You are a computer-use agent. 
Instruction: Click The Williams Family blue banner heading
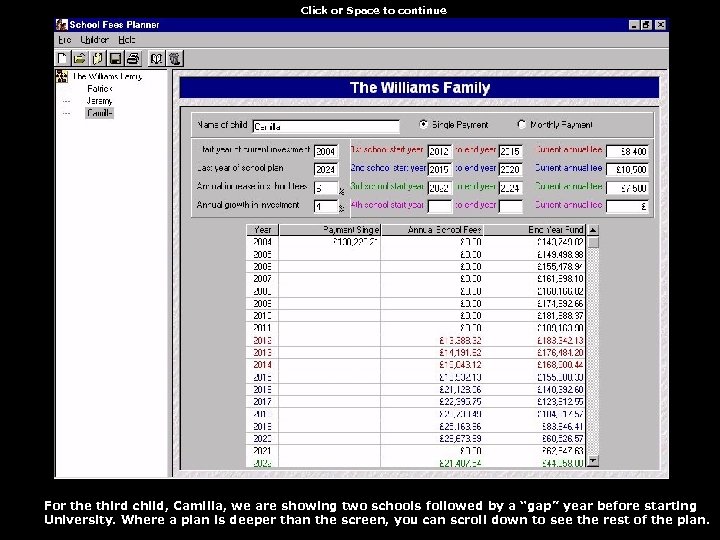[x=419, y=87]
